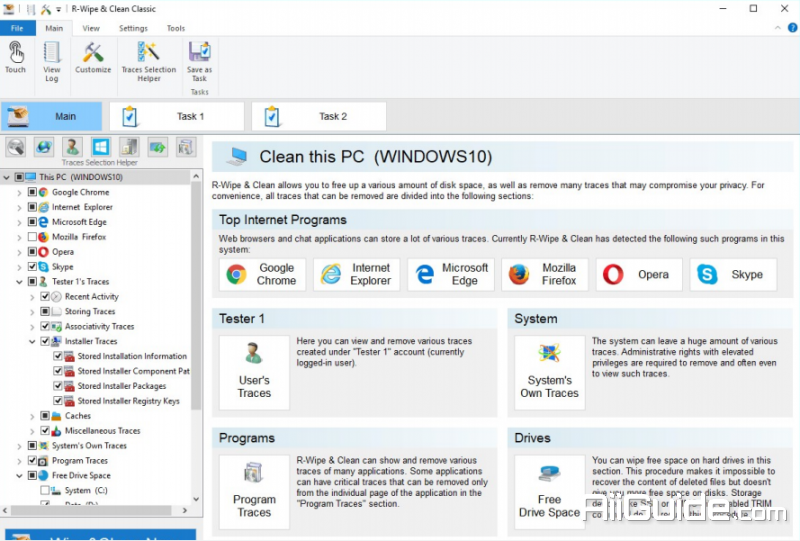
Task: Check the Mozilla Firefox checkbox
Action: coord(32,237)
